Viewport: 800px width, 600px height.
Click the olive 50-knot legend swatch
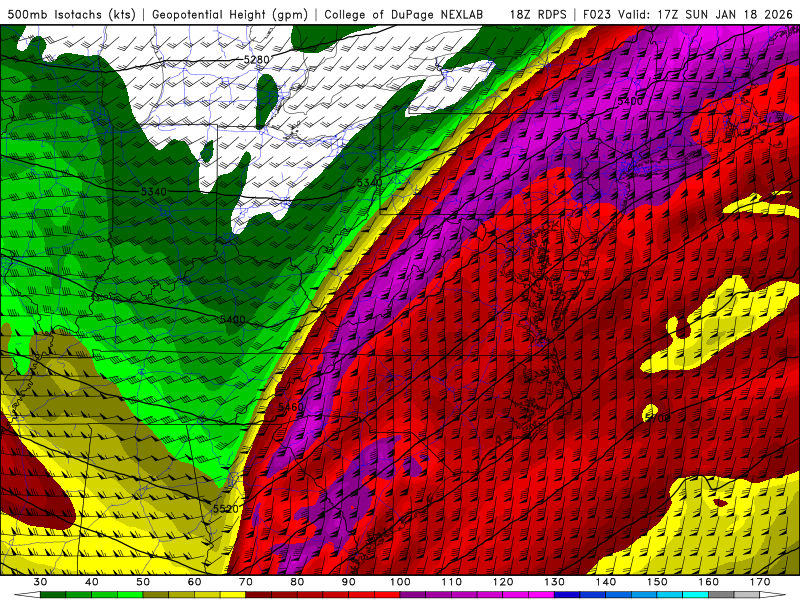(156, 595)
